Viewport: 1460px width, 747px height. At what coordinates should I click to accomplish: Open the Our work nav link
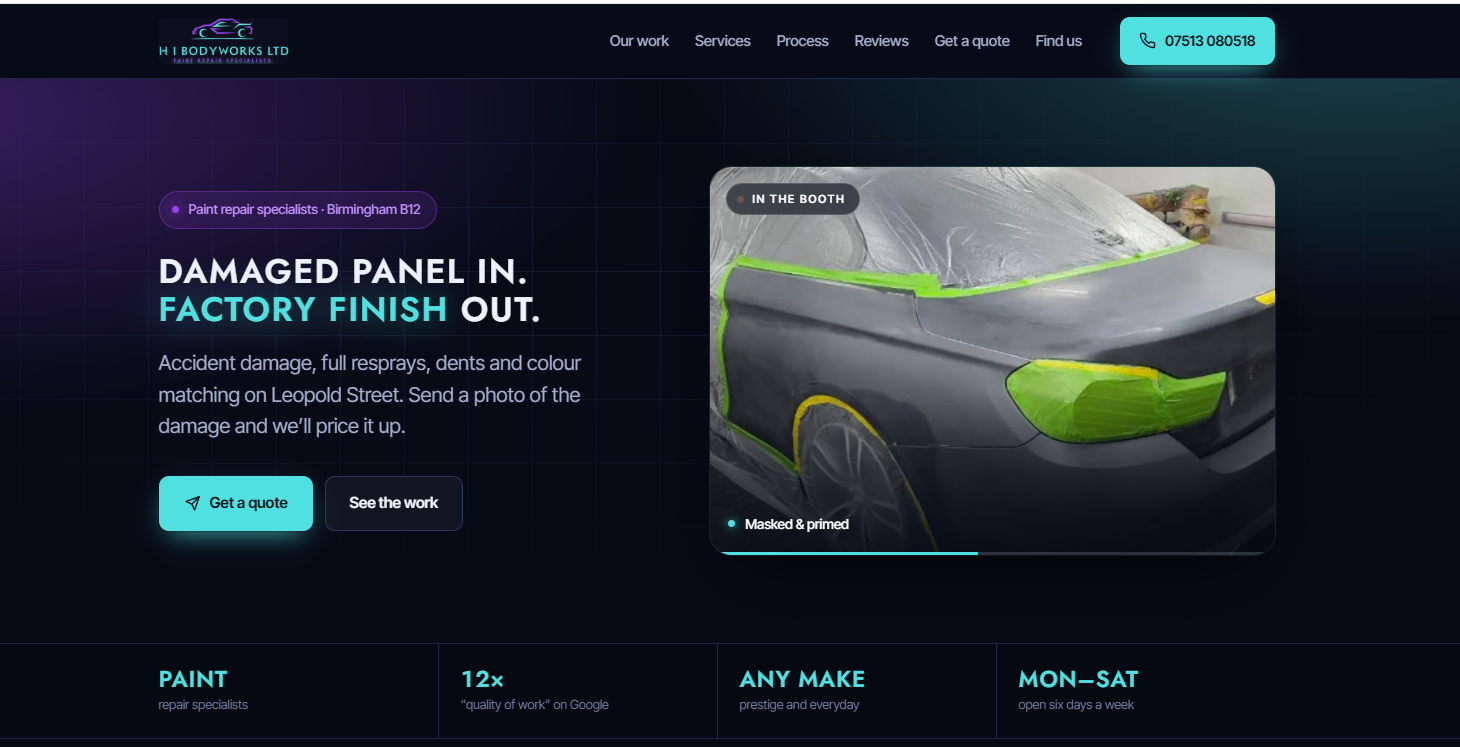tap(639, 41)
